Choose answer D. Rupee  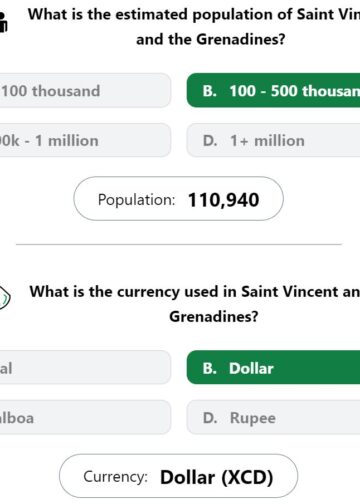point(273,417)
